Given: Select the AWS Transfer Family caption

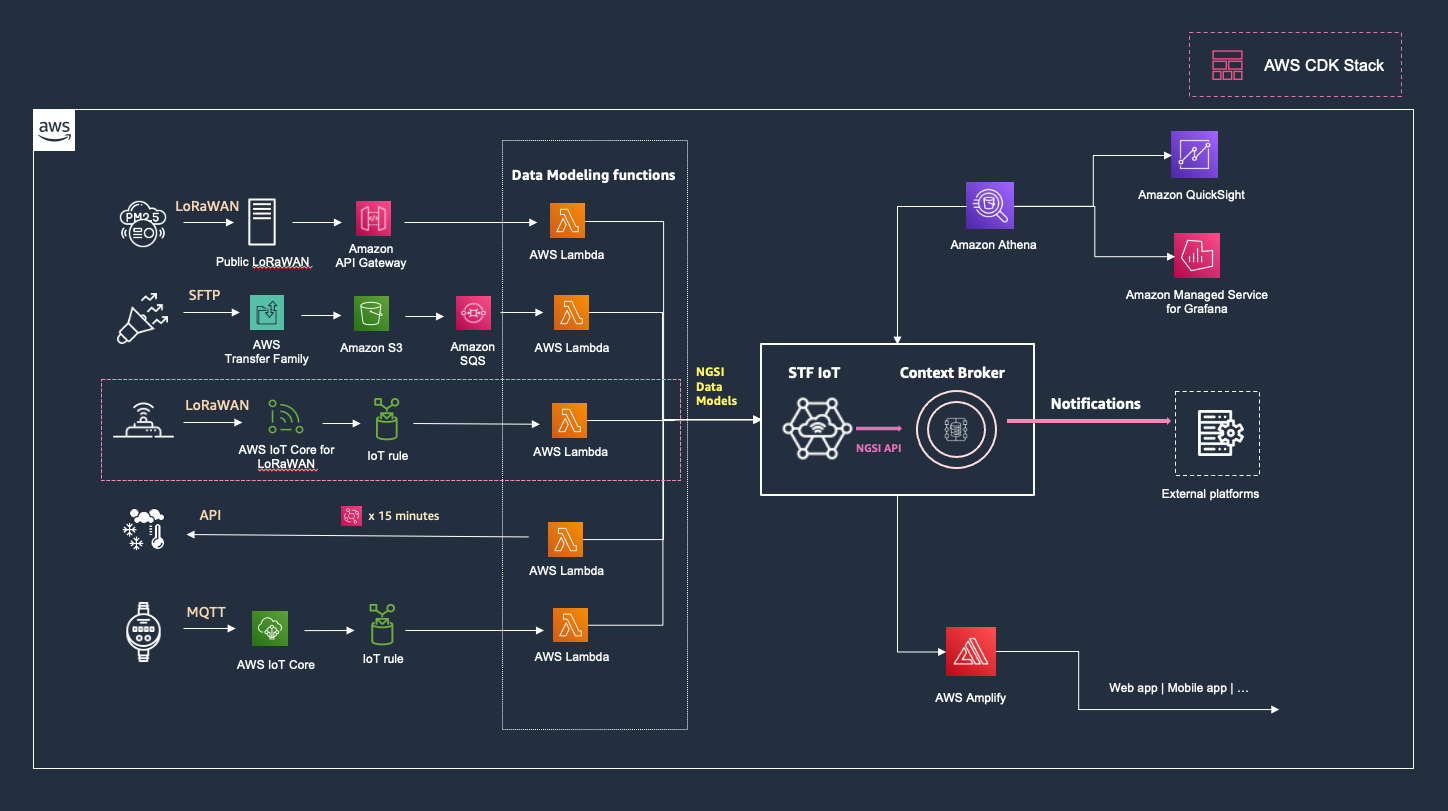Looking at the screenshot, I should 267,351.
